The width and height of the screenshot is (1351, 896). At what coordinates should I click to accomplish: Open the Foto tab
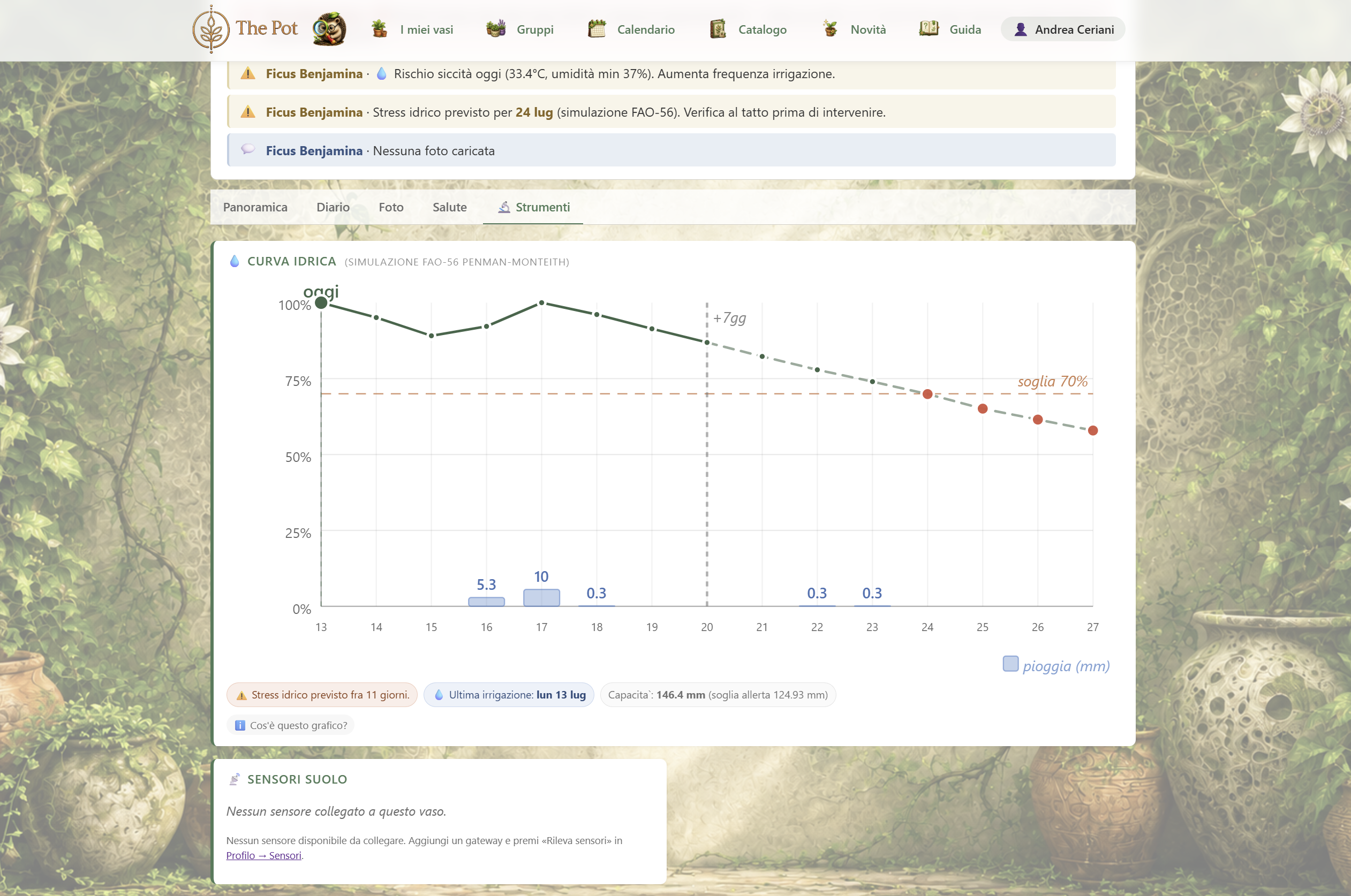pos(391,207)
